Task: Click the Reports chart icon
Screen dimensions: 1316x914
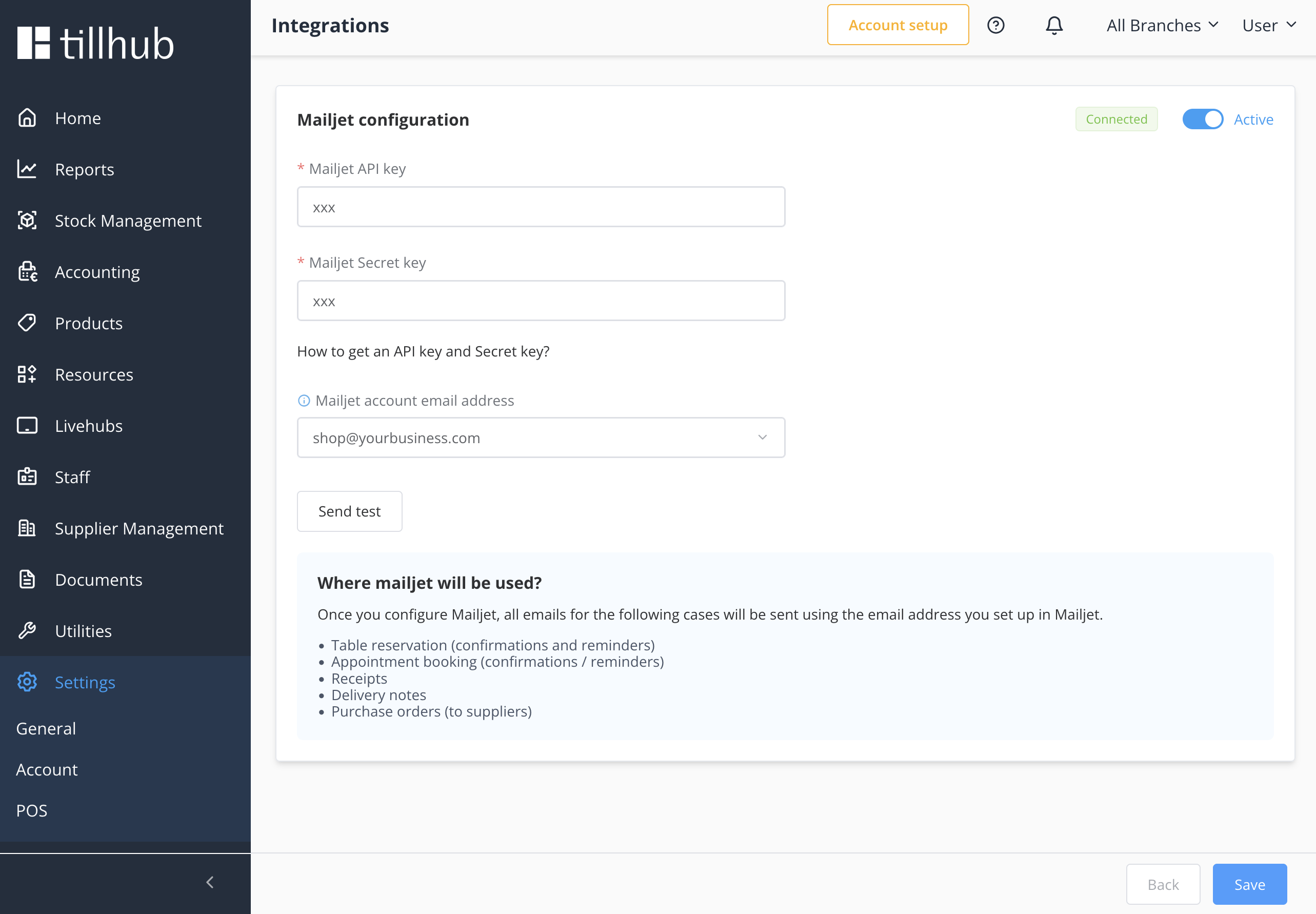Action: coord(27,169)
